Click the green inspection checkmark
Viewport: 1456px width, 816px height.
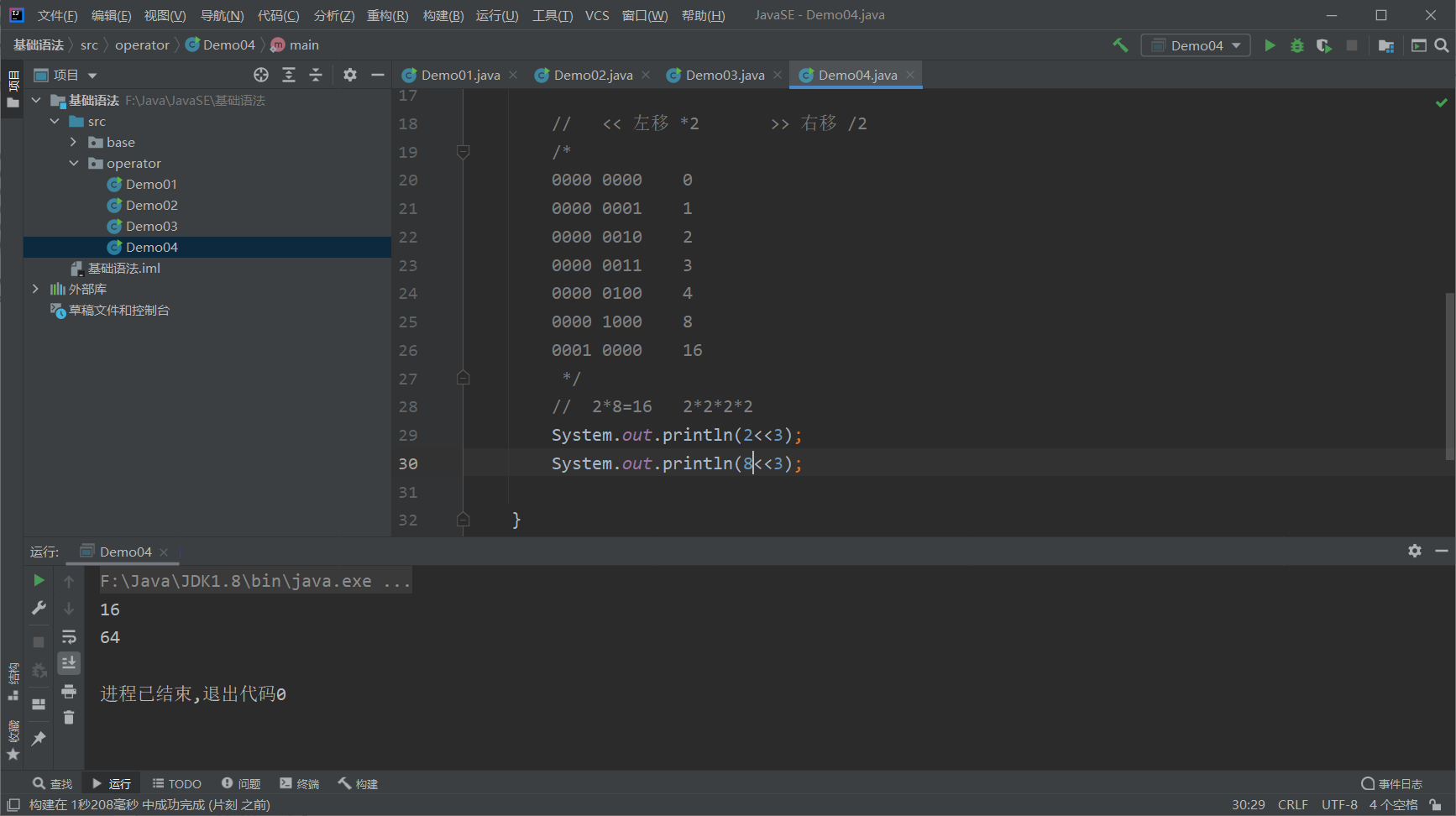(1441, 102)
